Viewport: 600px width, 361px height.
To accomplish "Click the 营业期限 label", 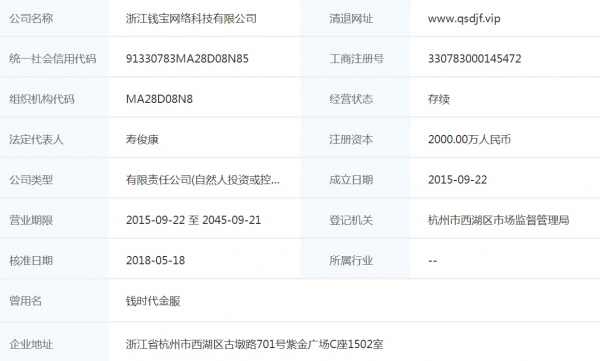I will [x=31, y=220].
